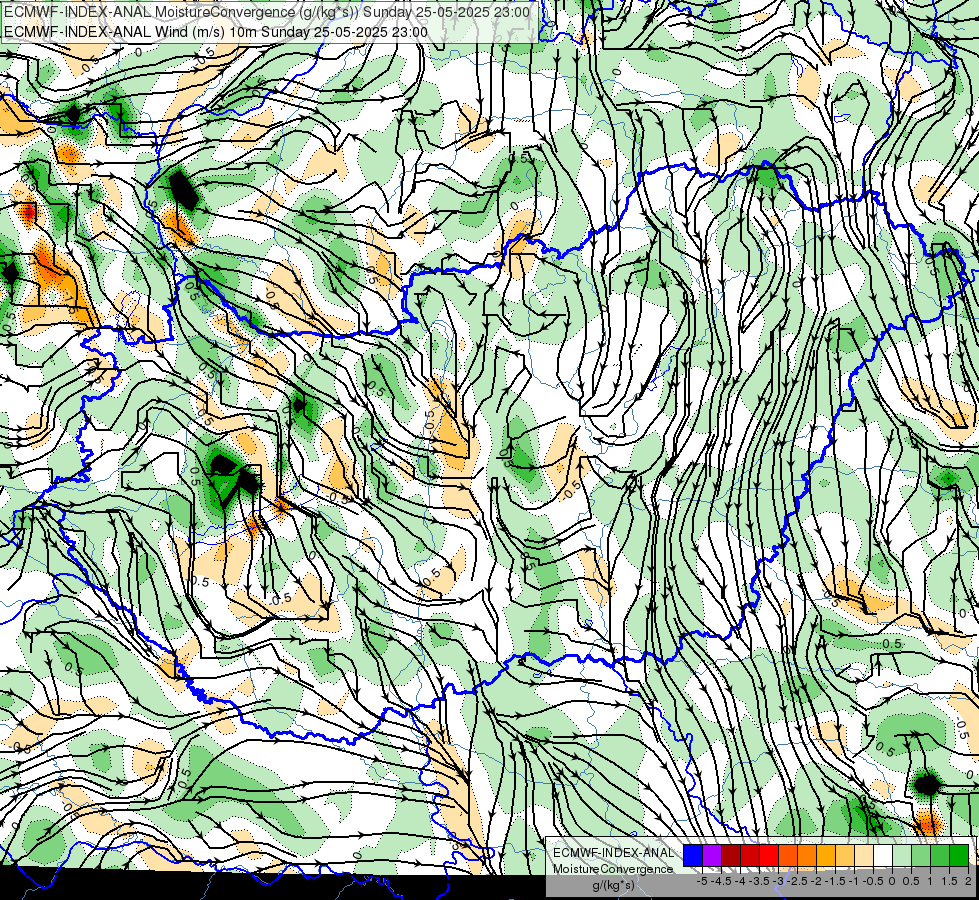Click the pale peach legend swatch

pyautogui.click(x=863, y=856)
